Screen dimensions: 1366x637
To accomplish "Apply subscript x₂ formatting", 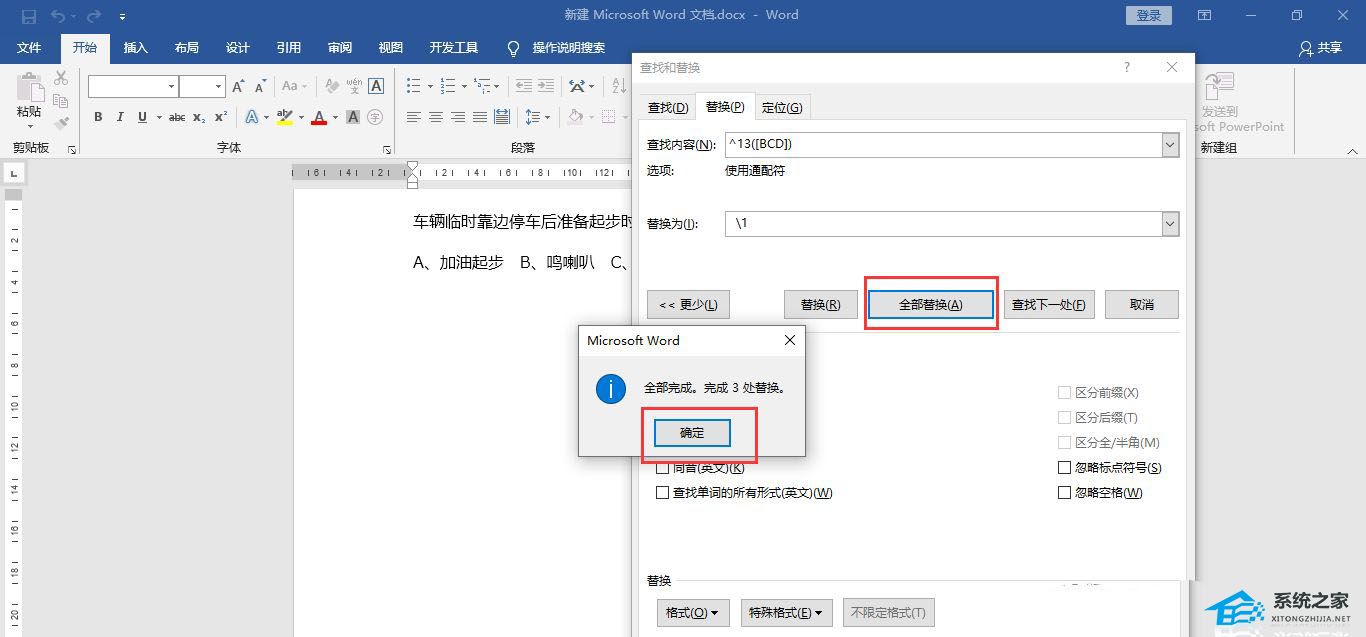I will 199,117.
